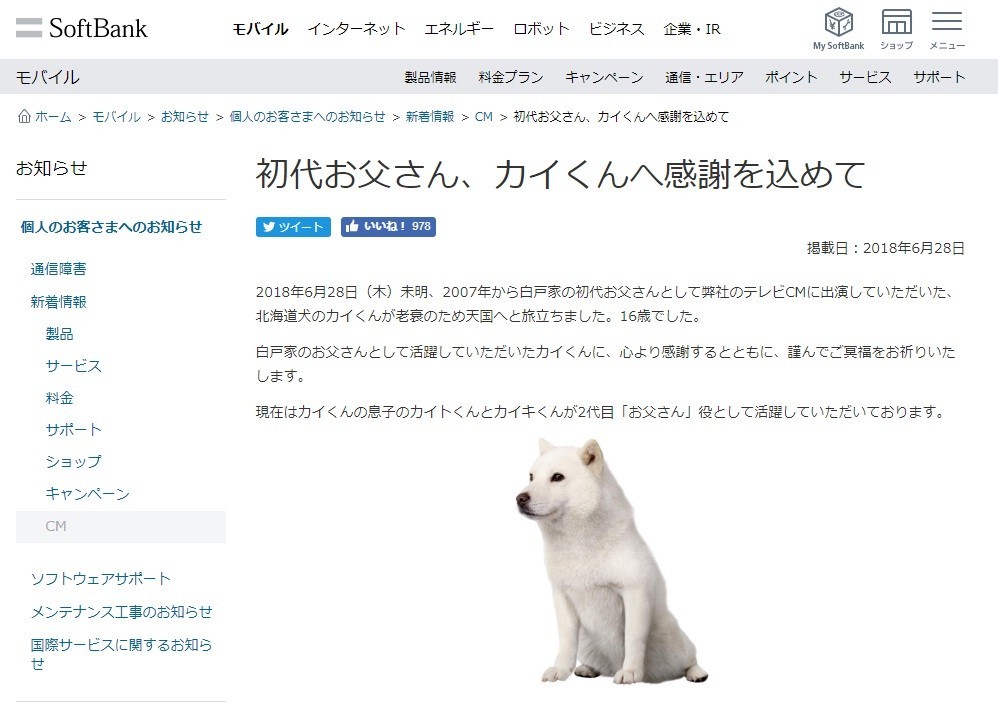998x705 pixels.
Task: Click the Facebook いいね! like button
Action: tap(388, 227)
